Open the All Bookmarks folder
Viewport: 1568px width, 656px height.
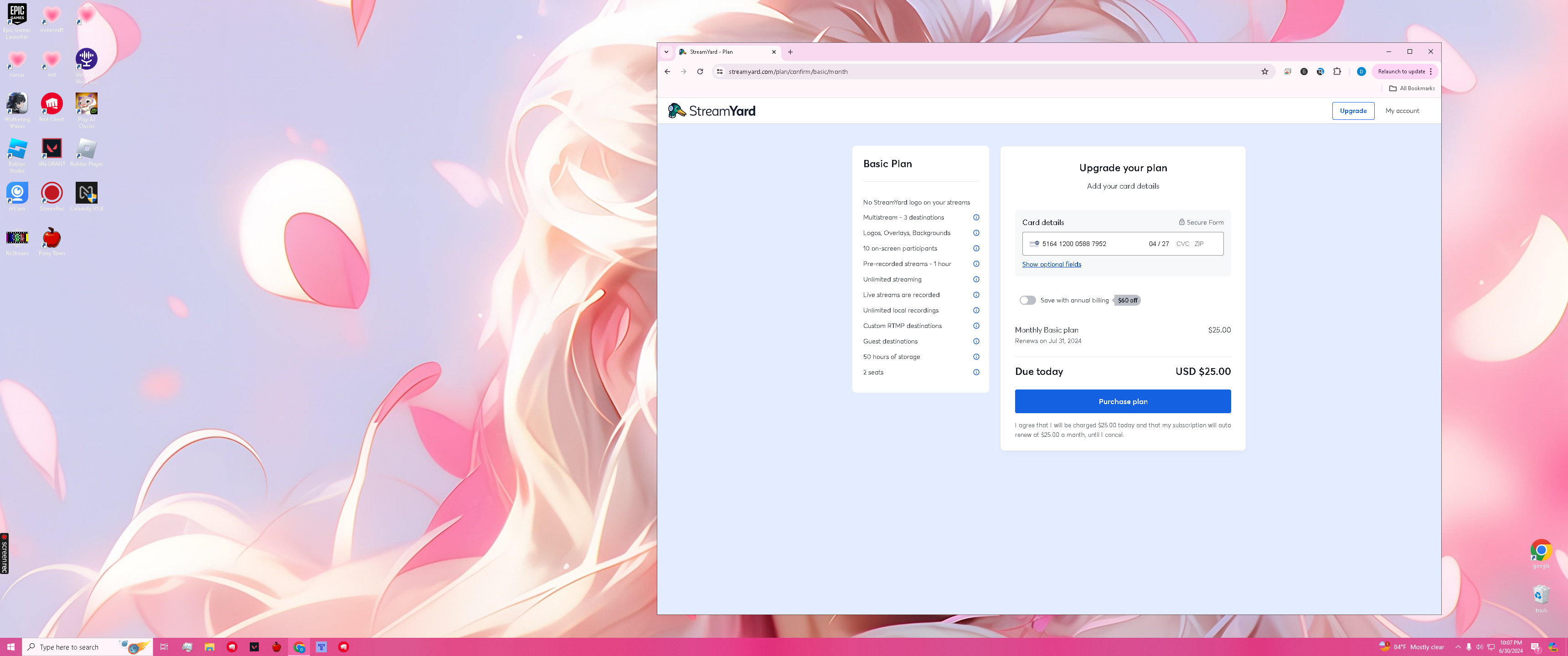1412,88
